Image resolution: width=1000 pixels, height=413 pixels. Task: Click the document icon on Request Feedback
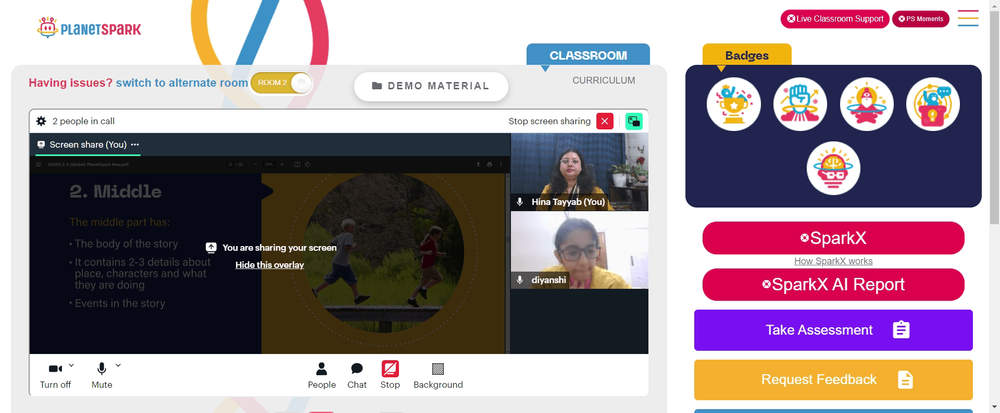(x=905, y=380)
